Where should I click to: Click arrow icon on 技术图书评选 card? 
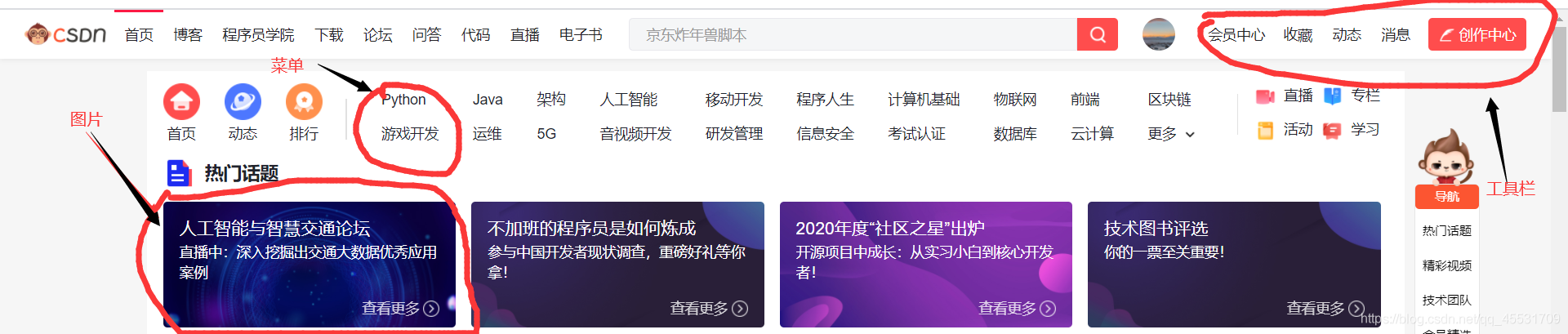1356,309
